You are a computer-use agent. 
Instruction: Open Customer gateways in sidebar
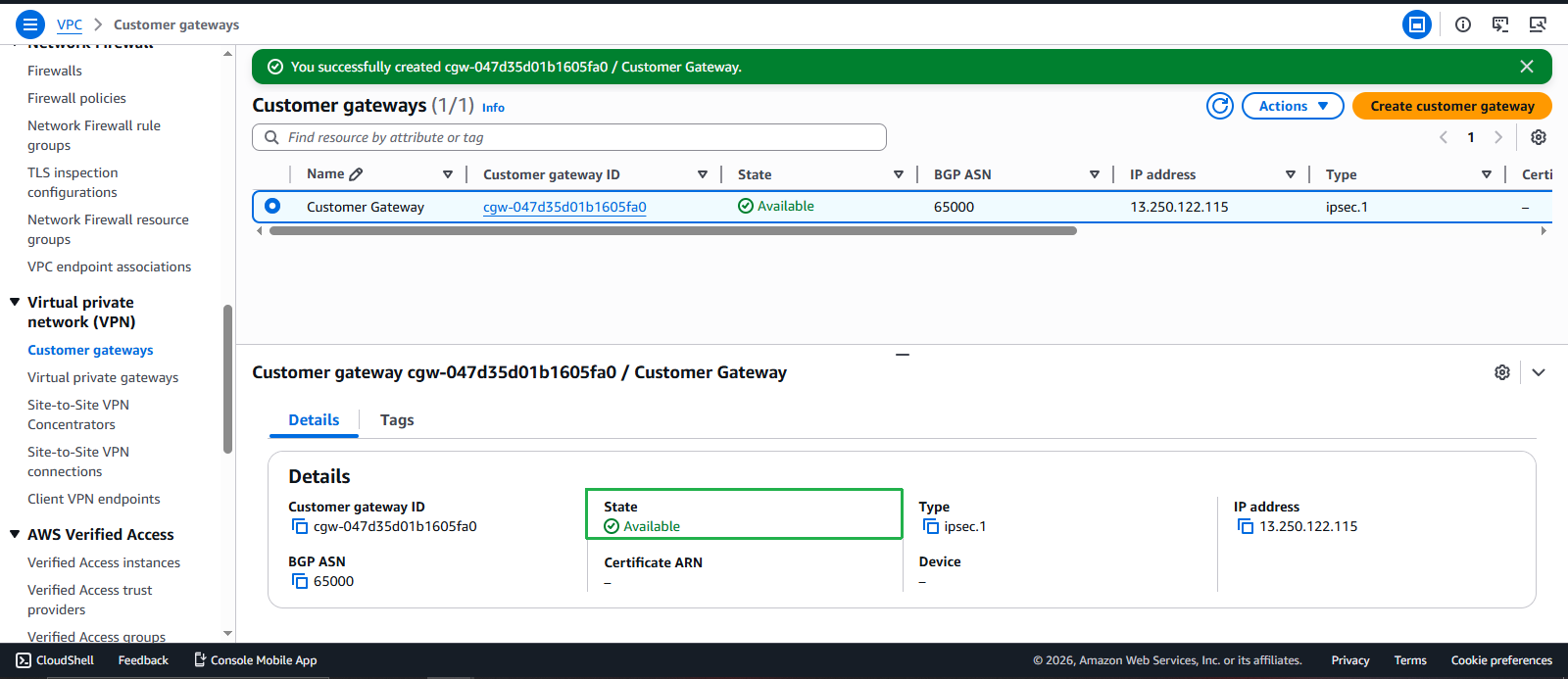[90, 350]
